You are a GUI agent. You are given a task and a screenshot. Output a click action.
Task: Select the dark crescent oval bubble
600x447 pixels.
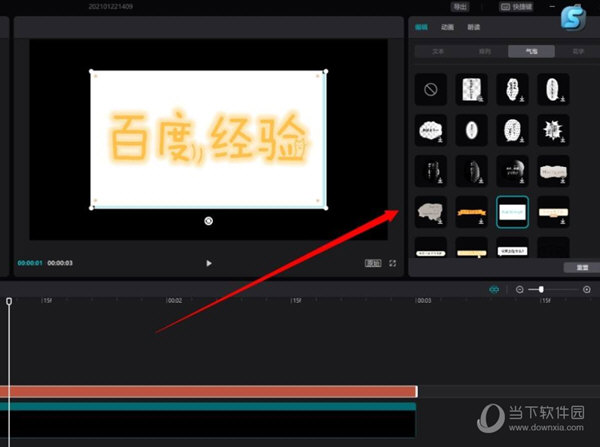click(471, 171)
